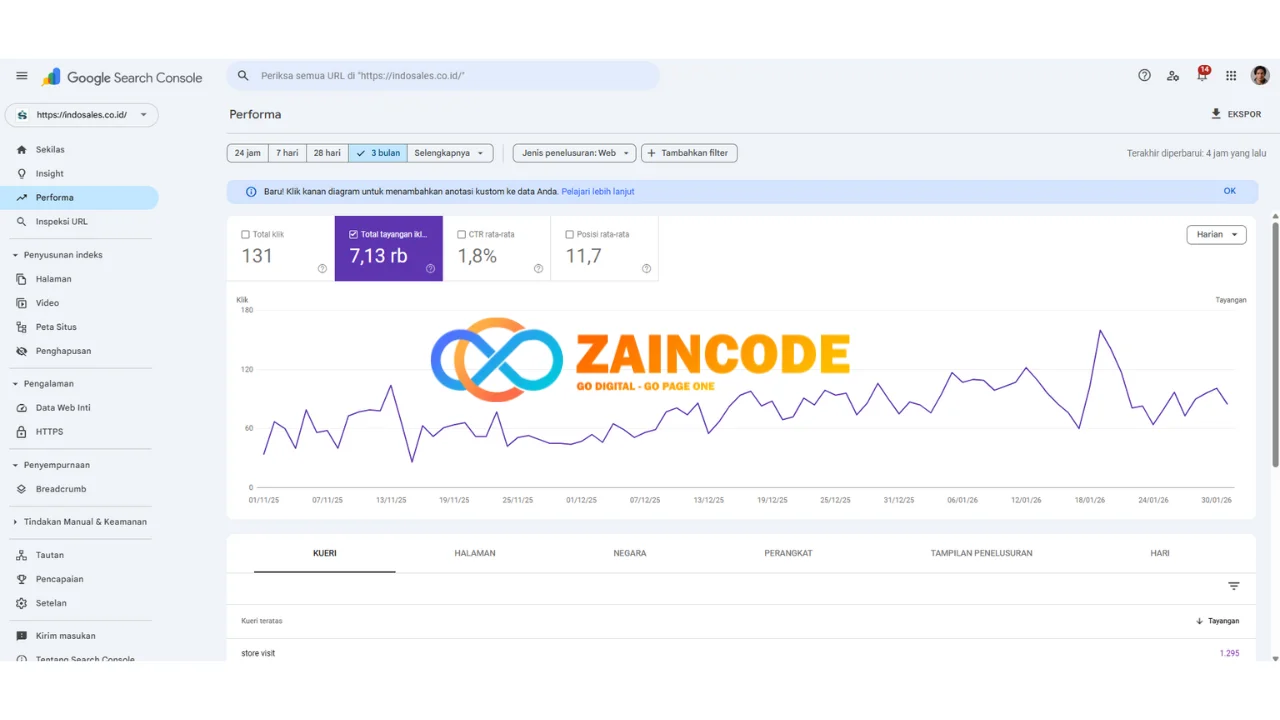Viewport: 1280px width, 720px height.
Task: Click the Posisi rata-rata help icon
Action: pos(646,268)
